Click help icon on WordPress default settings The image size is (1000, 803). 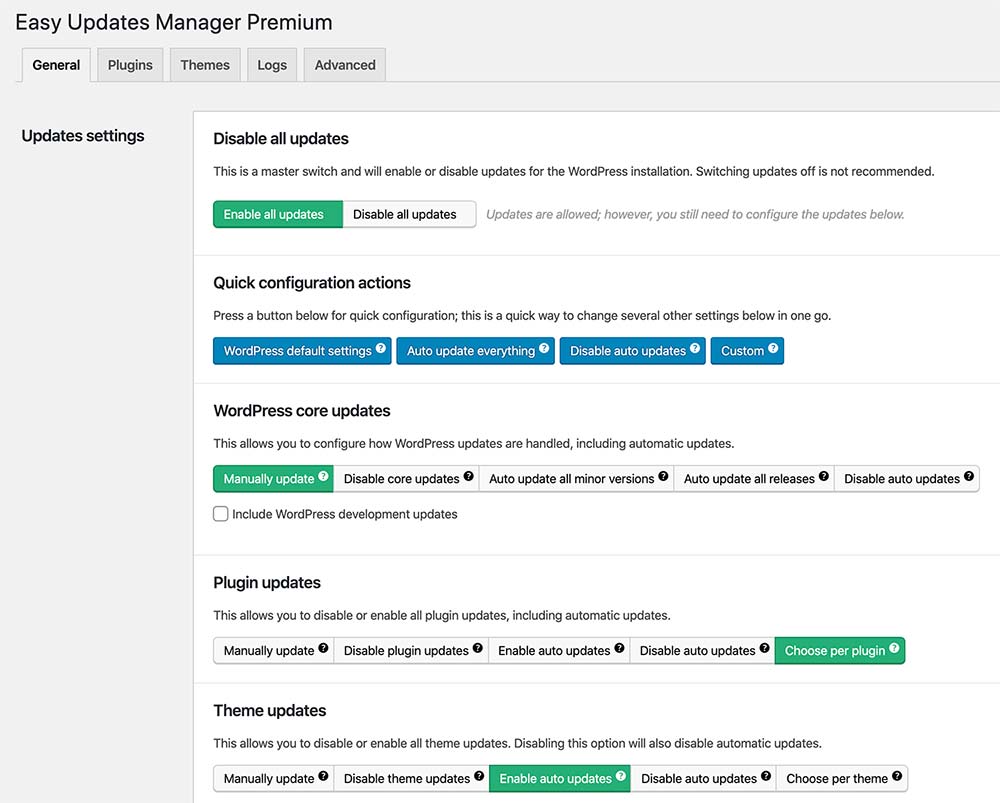(381, 349)
